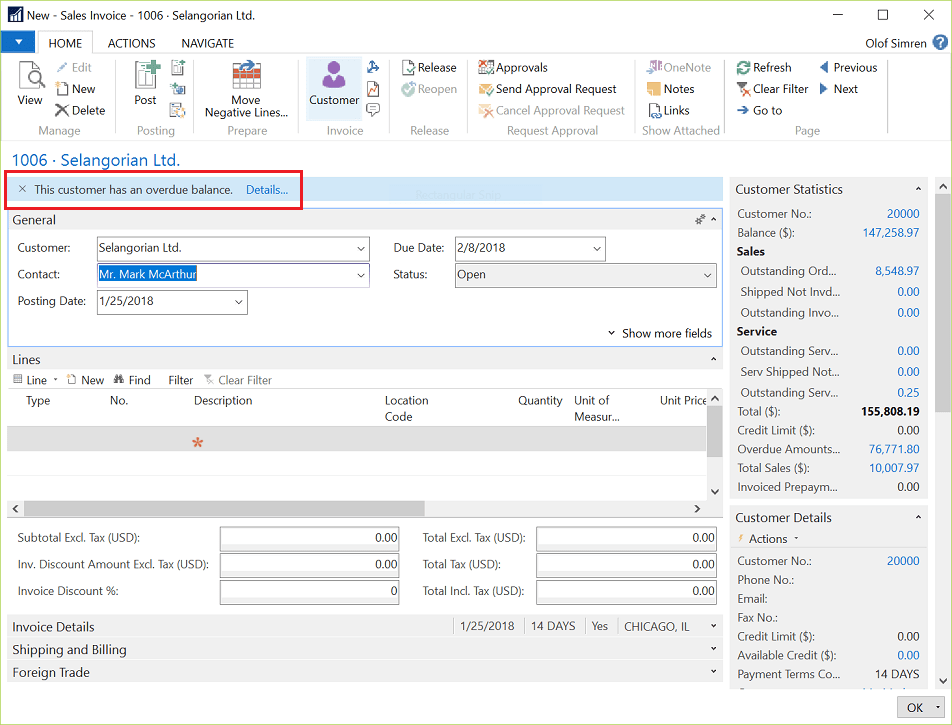Viewport: 952px width, 725px height.
Task: Switch to the ACTIONS ribbon tab
Action: tap(131, 43)
